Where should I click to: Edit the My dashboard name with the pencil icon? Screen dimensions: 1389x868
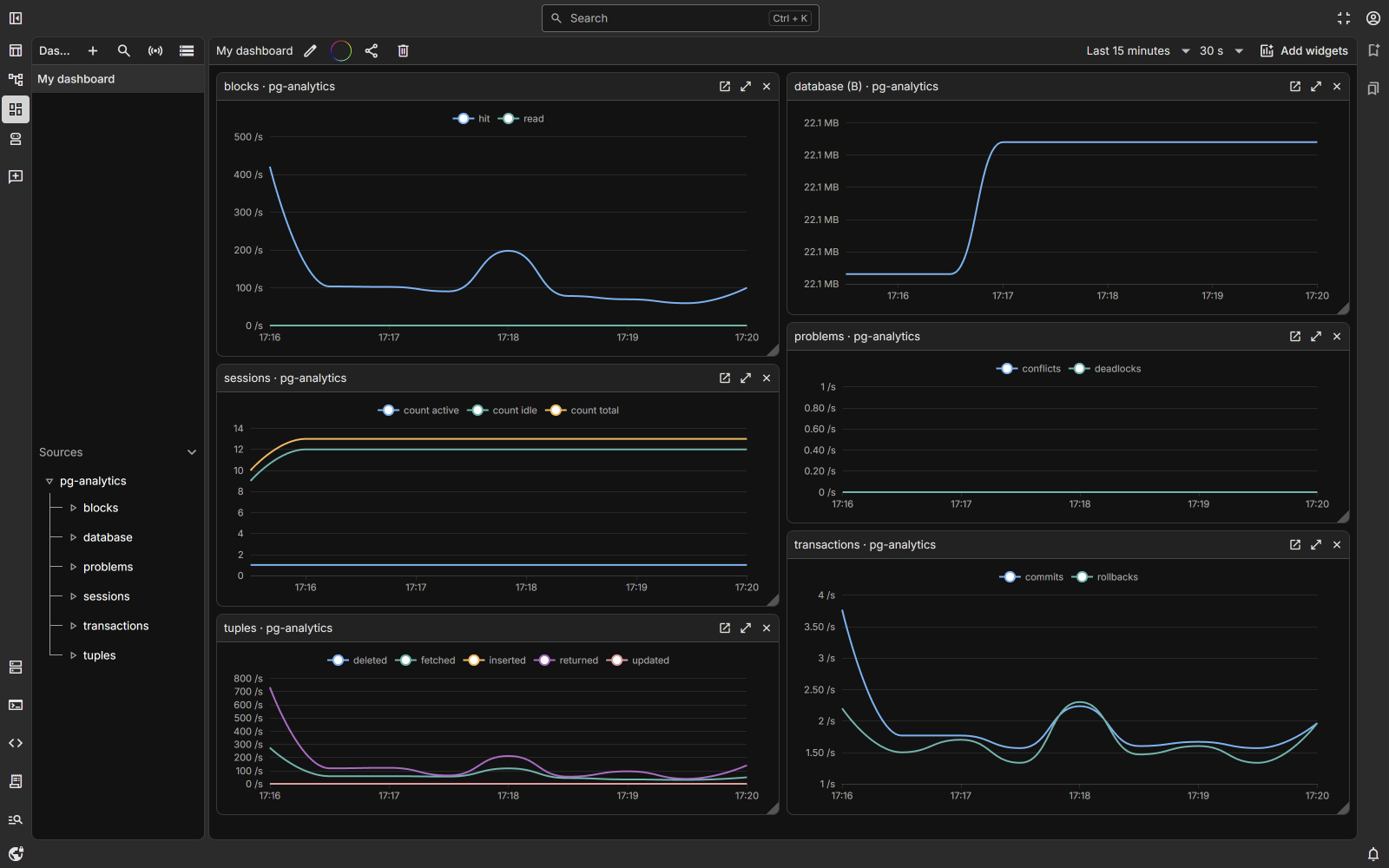pos(310,51)
